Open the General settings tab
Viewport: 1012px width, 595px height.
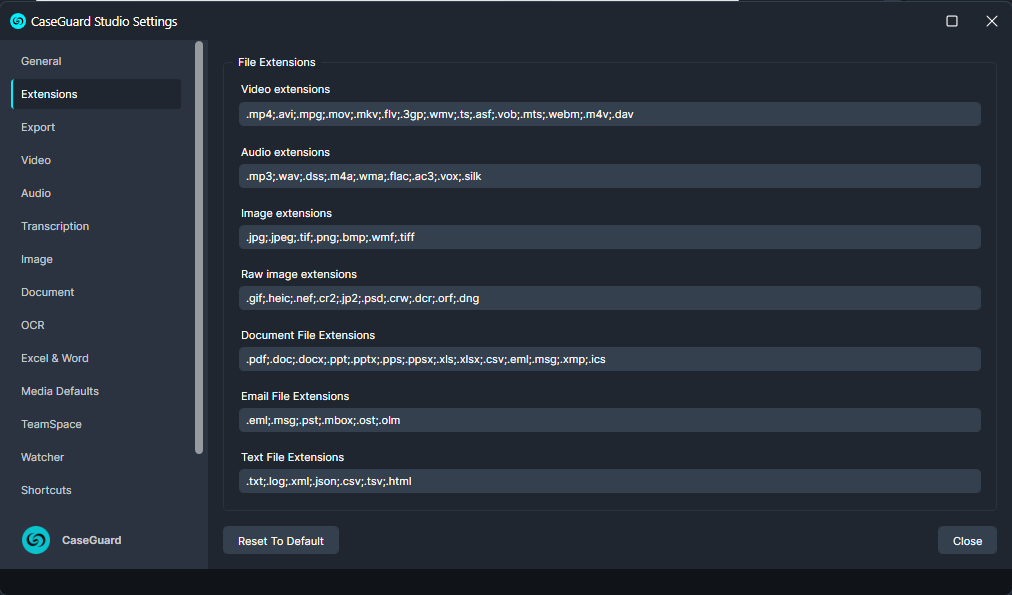click(x=41, y=61)
